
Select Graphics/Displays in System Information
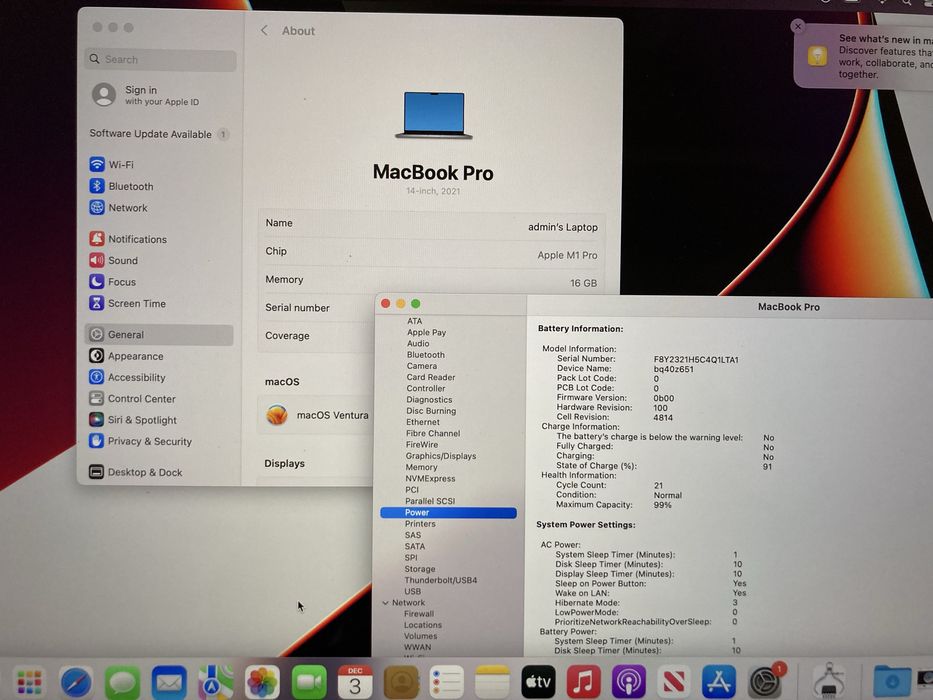440,456
